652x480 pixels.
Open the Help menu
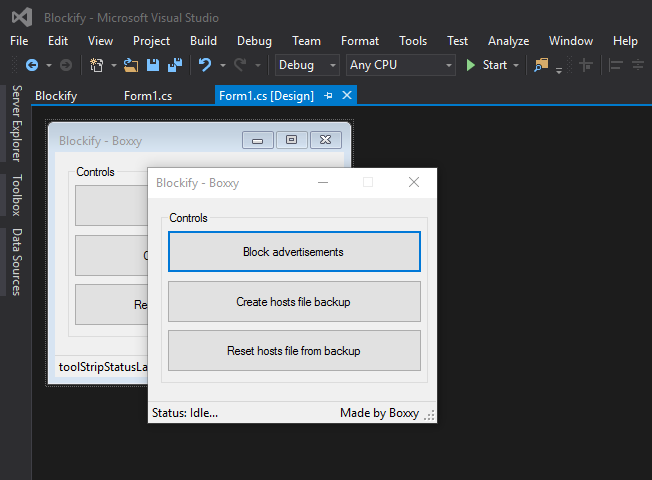(625, 41)
